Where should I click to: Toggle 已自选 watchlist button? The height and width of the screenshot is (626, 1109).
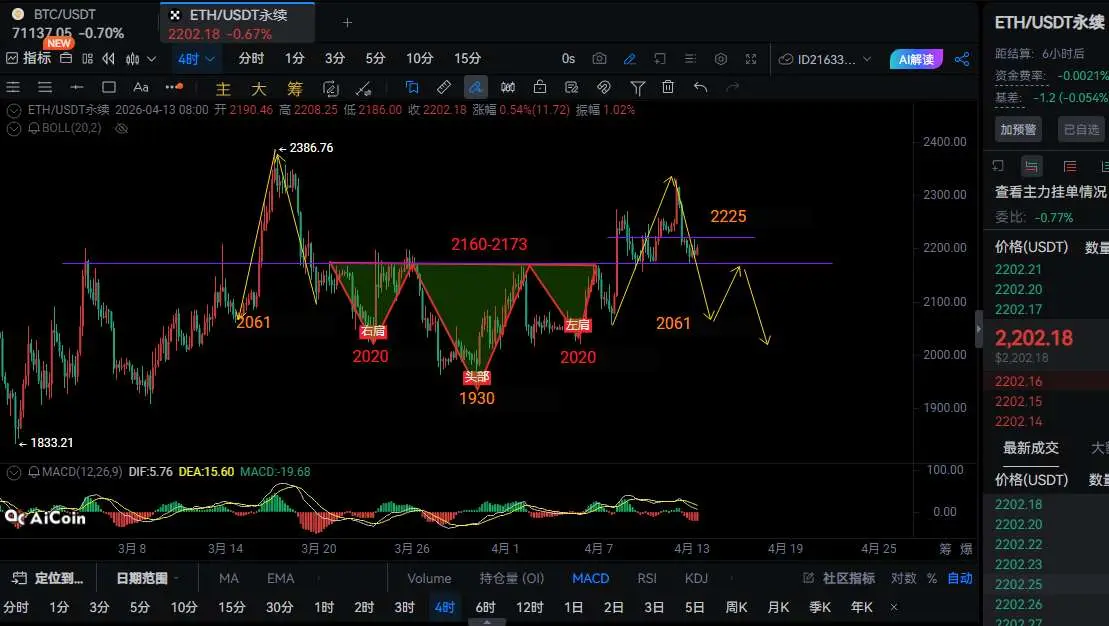click(x=1081, y=129)
